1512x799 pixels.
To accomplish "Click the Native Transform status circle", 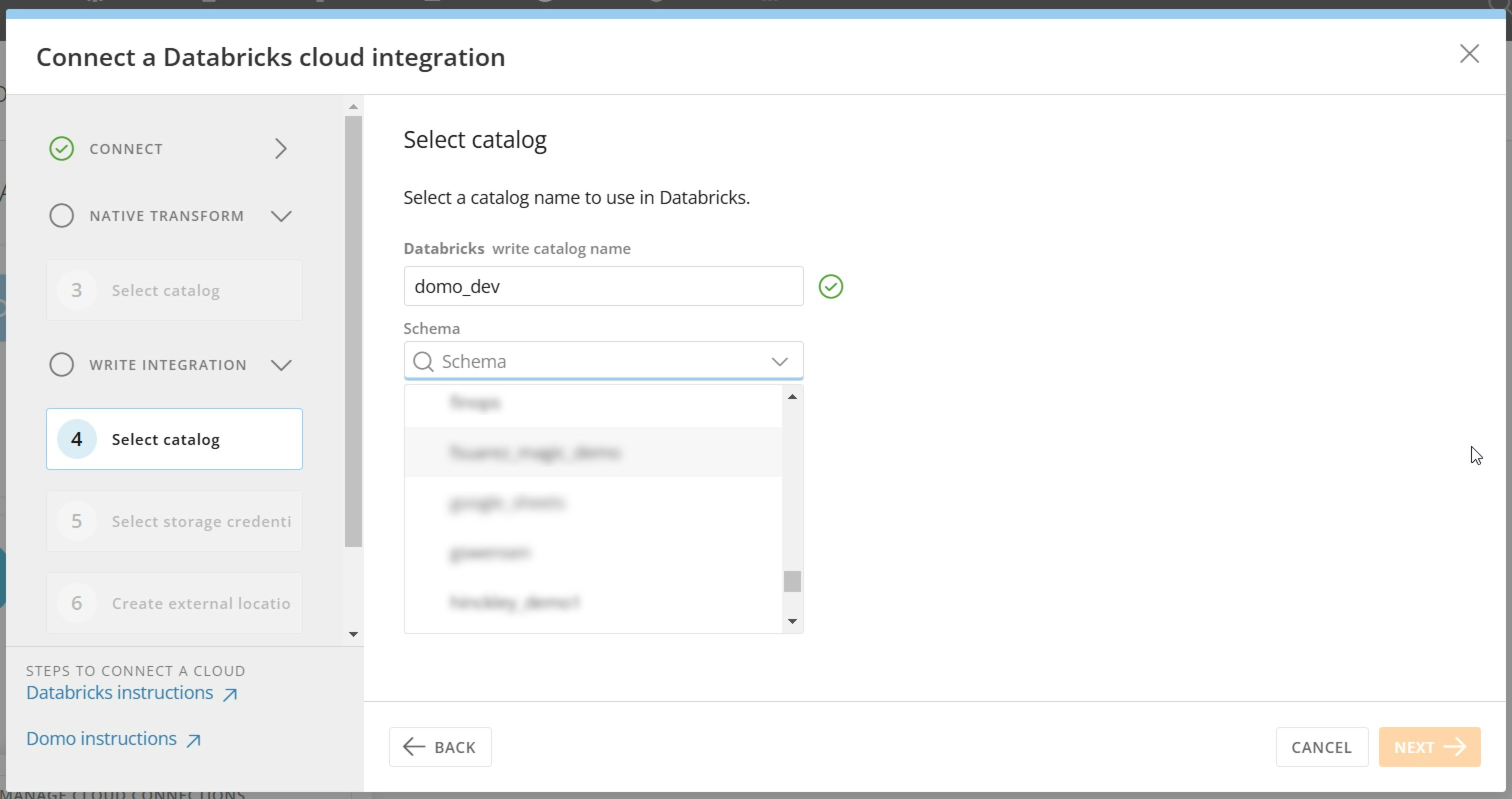I will tap(61, 215).
